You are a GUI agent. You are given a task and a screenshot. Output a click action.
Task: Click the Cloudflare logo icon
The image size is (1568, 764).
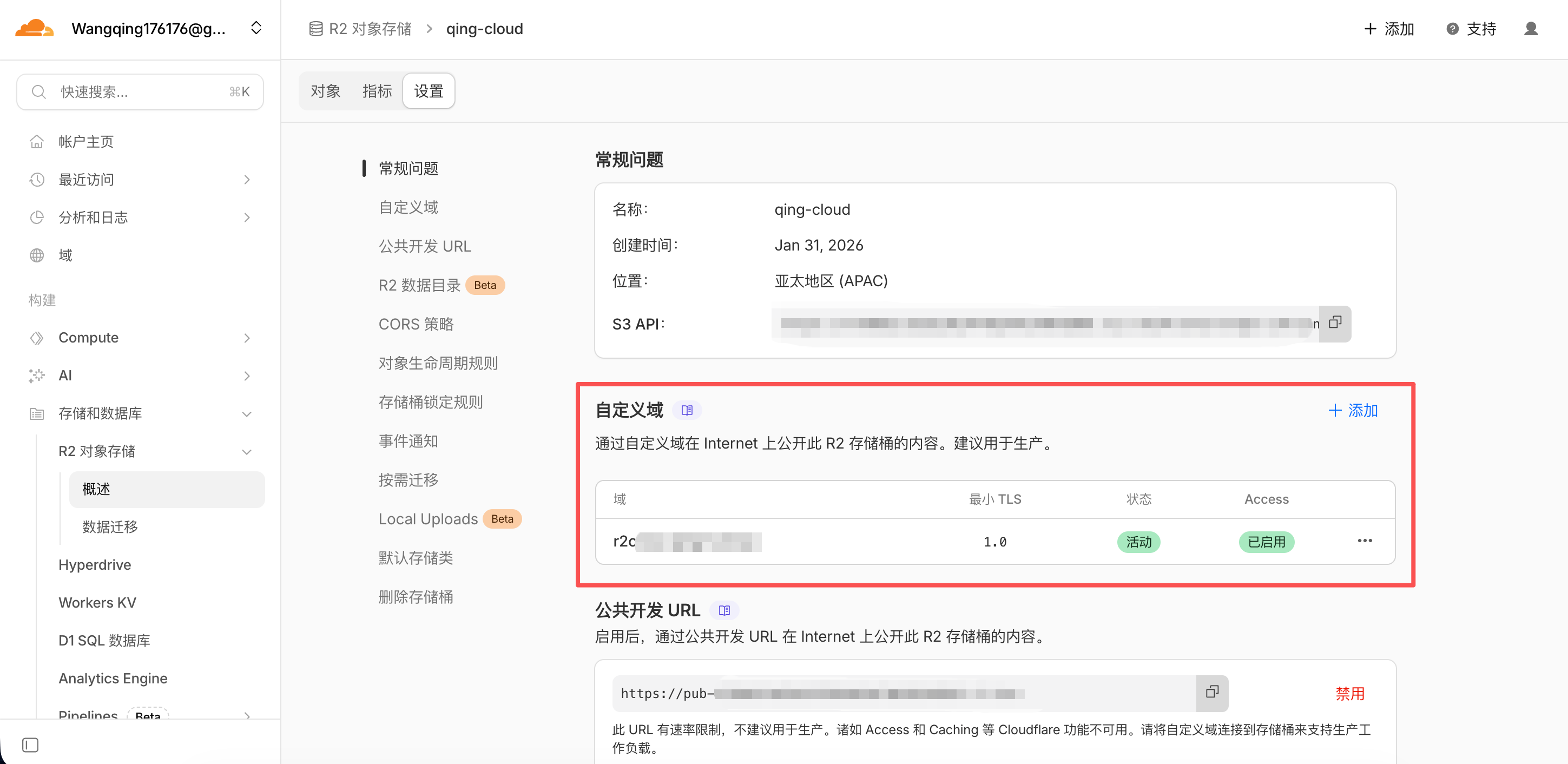pos(34,29)
